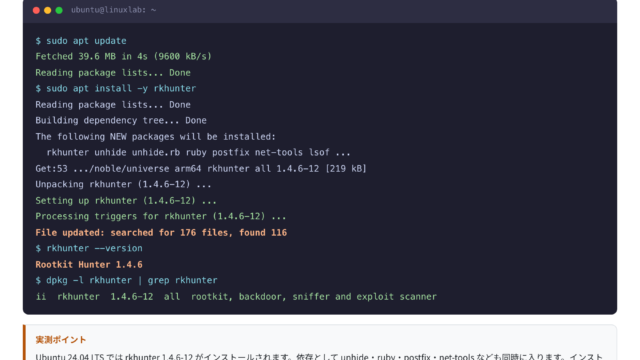Click 'File updated: searched for 176 files' line
The image size is (640, 360).
(x=161, y=233)
